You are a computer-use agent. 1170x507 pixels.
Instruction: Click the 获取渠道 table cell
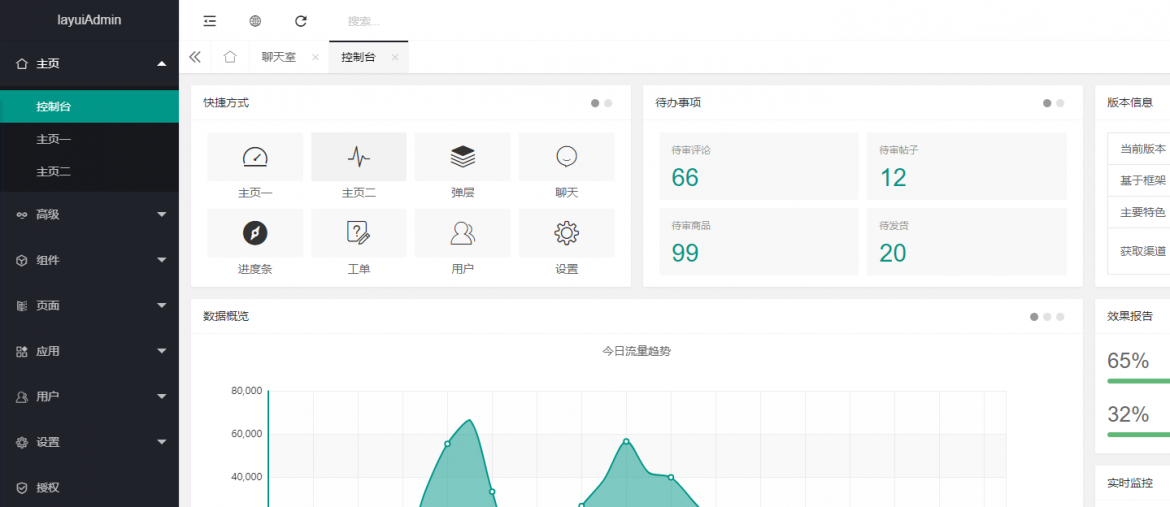pos(1139,251)
